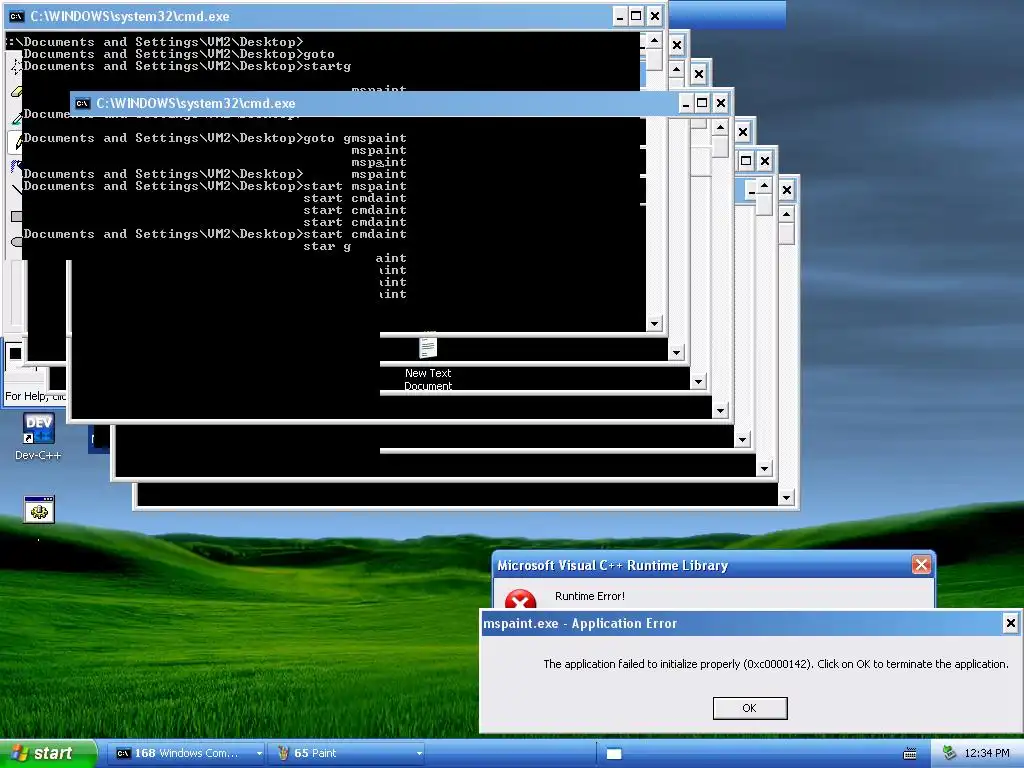1024x768 pixels.
Task: Click the keyboard icon in the system tray
Action: (x=910, y=754)
